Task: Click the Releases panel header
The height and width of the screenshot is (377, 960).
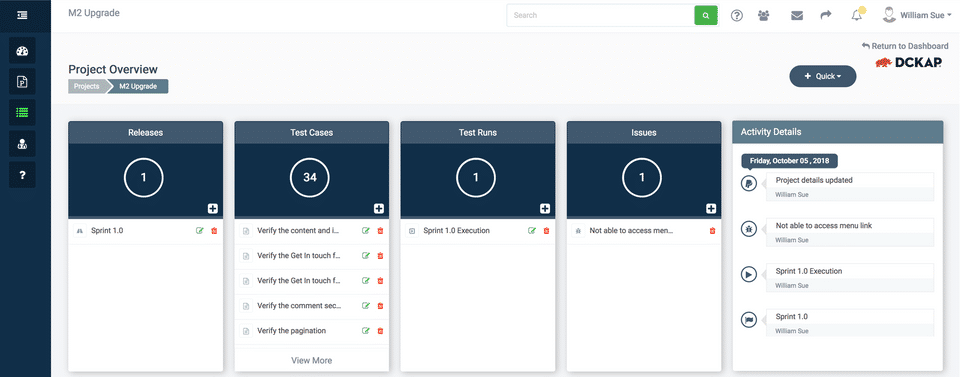Action: tap(146, 132)
